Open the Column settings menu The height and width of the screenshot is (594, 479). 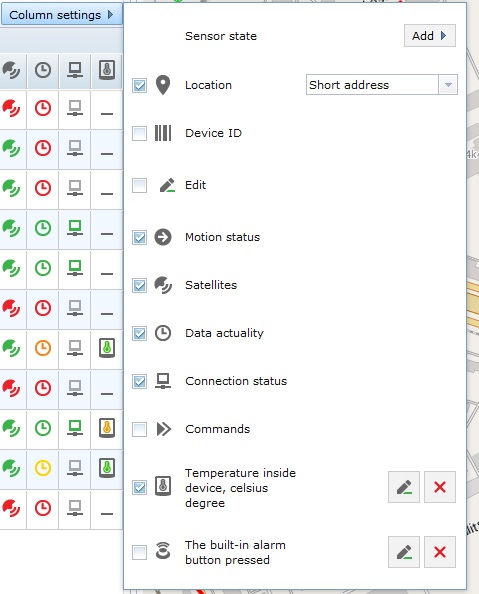[x=61, y=15]
